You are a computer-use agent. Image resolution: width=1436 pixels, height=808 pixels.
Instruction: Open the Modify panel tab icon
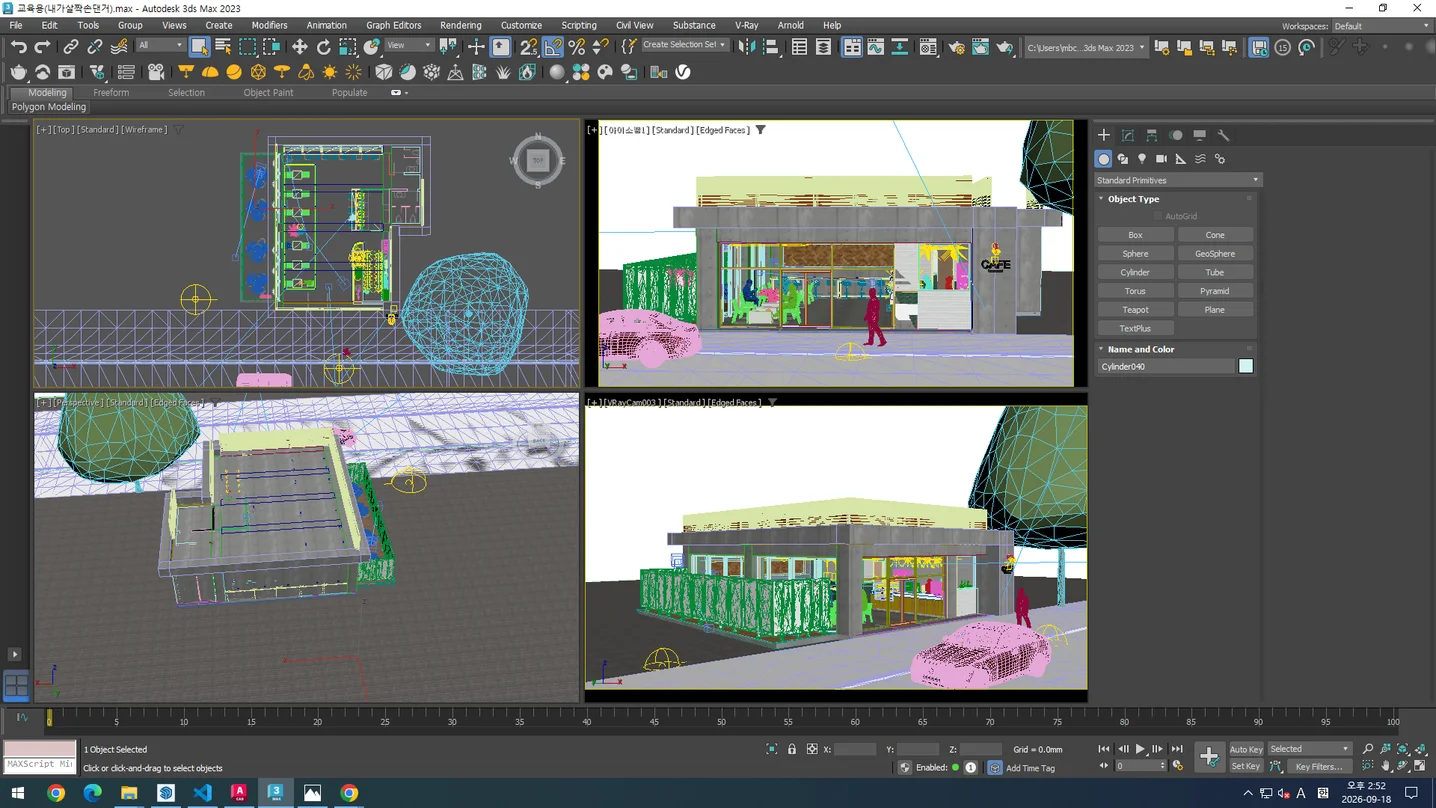coord(1128,135)
